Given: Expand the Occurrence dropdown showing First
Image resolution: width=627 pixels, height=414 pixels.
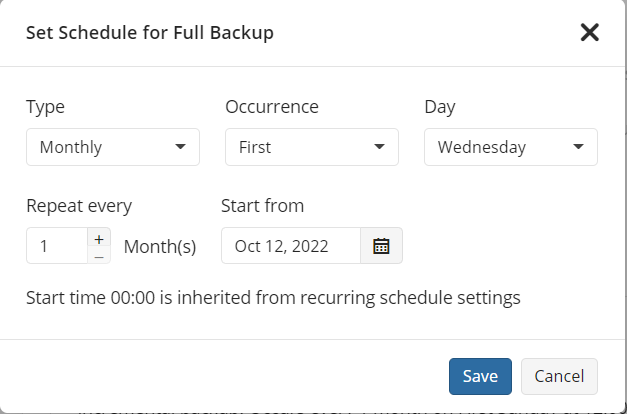Looking at the screenshot, I should (x=312, y=147).
